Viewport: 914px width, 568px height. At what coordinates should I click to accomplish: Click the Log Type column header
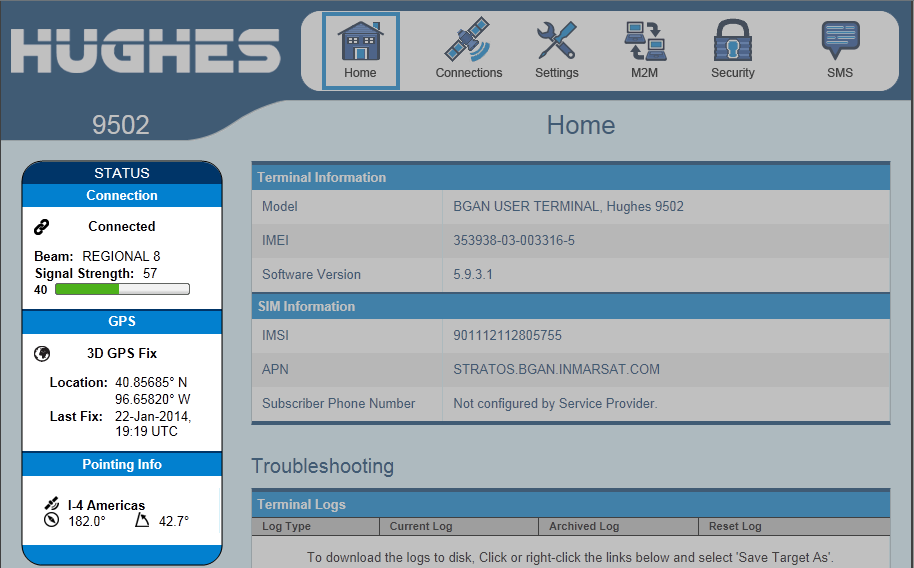pos(286,526)
